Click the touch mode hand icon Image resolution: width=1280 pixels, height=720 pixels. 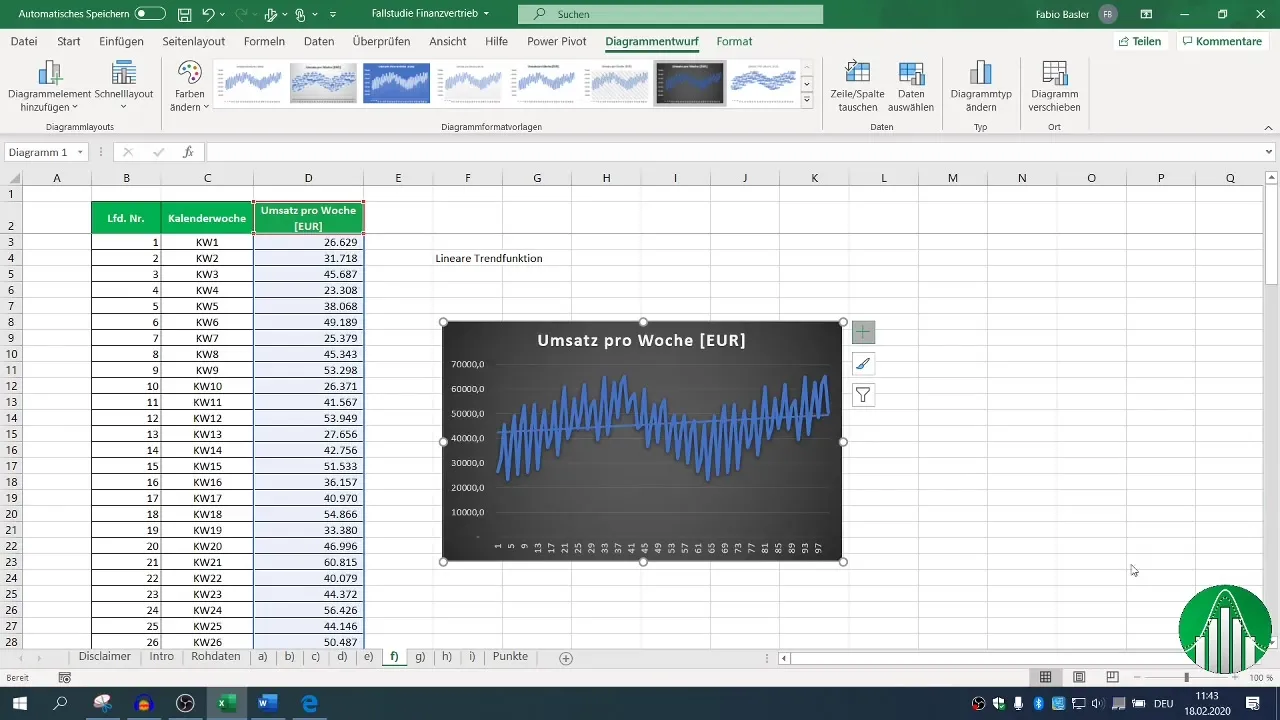click(x=300, y=15)
